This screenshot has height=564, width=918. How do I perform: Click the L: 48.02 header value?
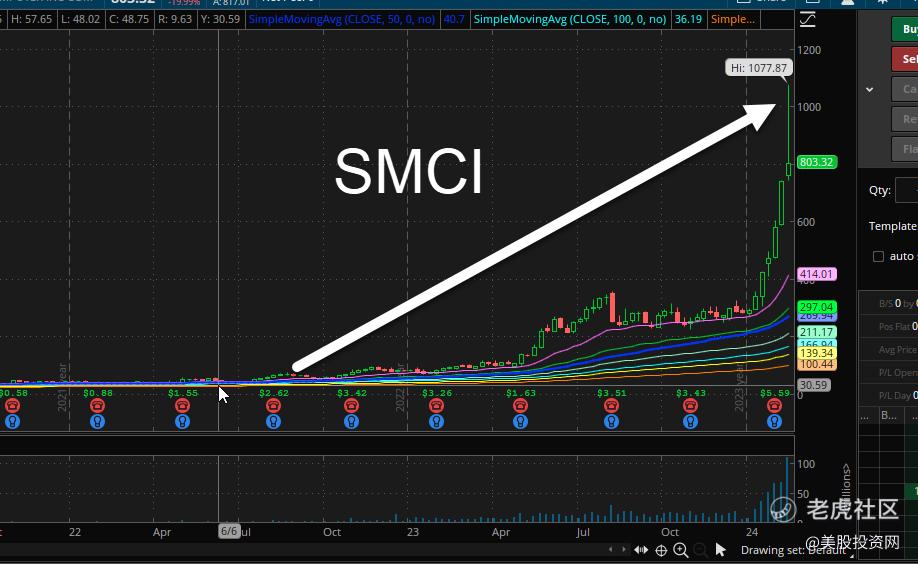[x=80, y=19]
